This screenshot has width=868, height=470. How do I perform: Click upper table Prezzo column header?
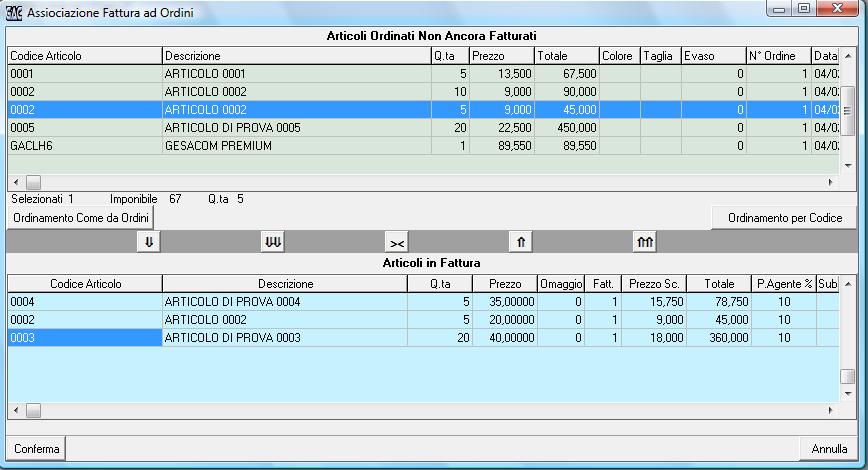pos(502,56)
